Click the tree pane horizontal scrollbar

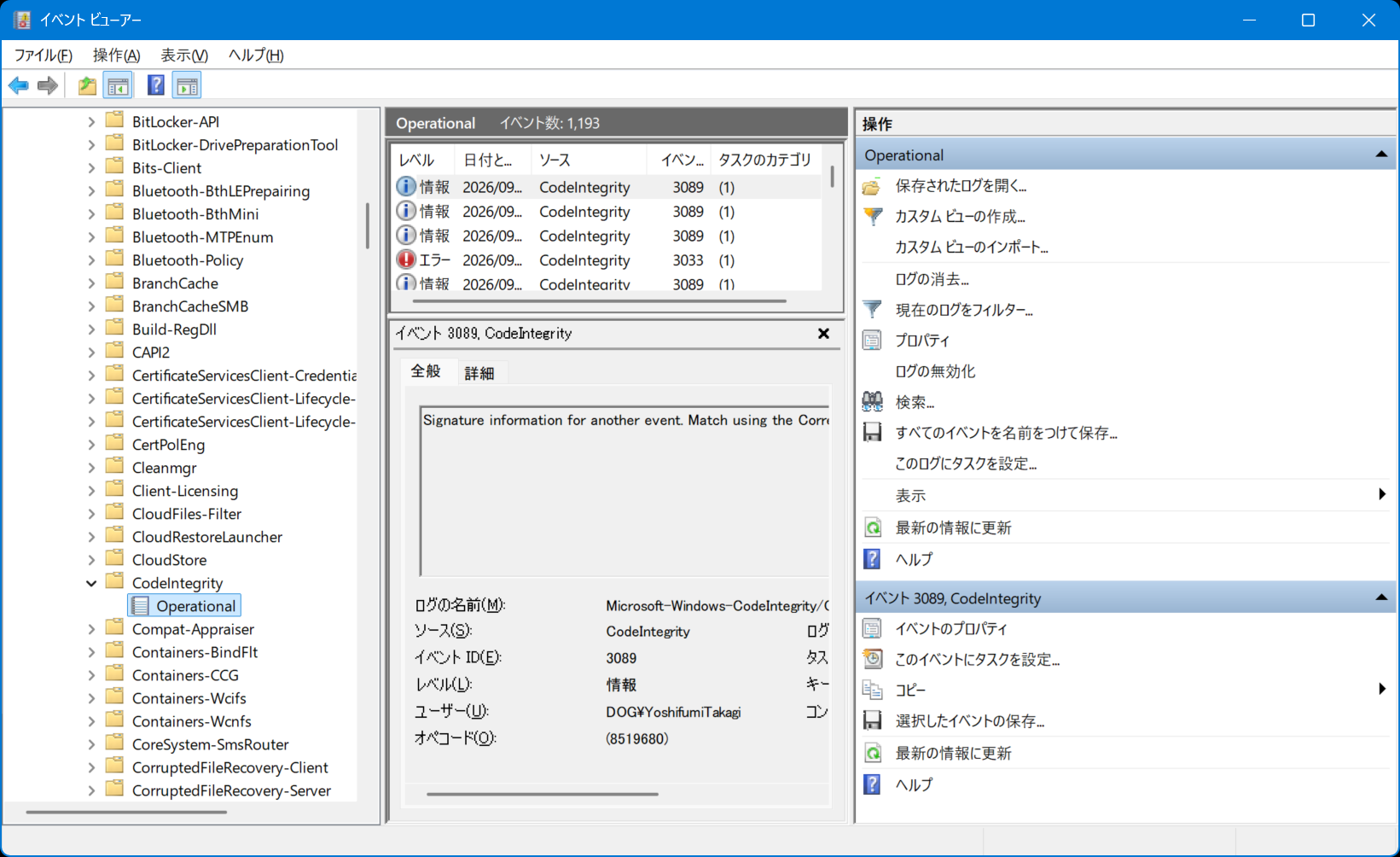126,812
